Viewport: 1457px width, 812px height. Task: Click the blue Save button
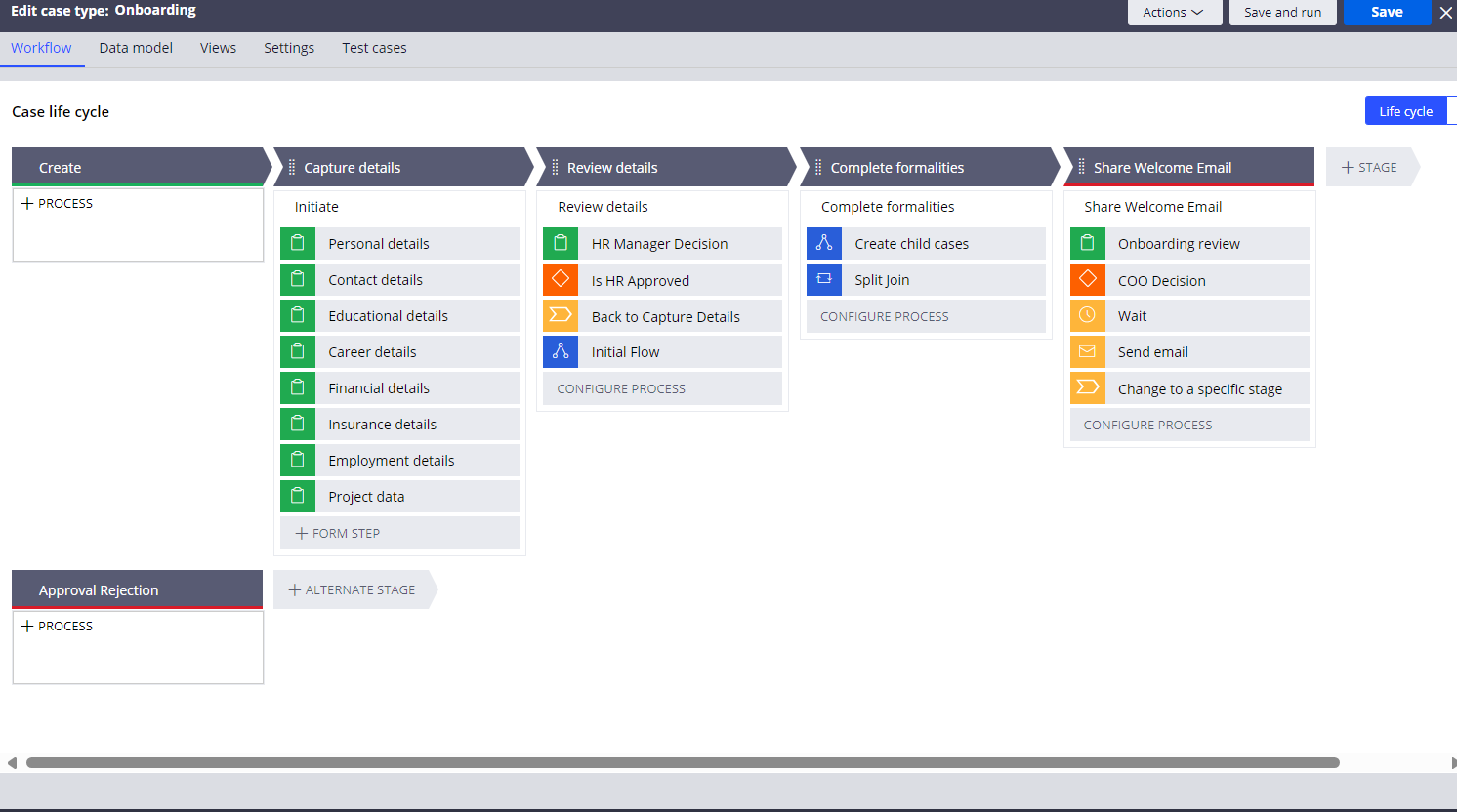click(1386, 13)
